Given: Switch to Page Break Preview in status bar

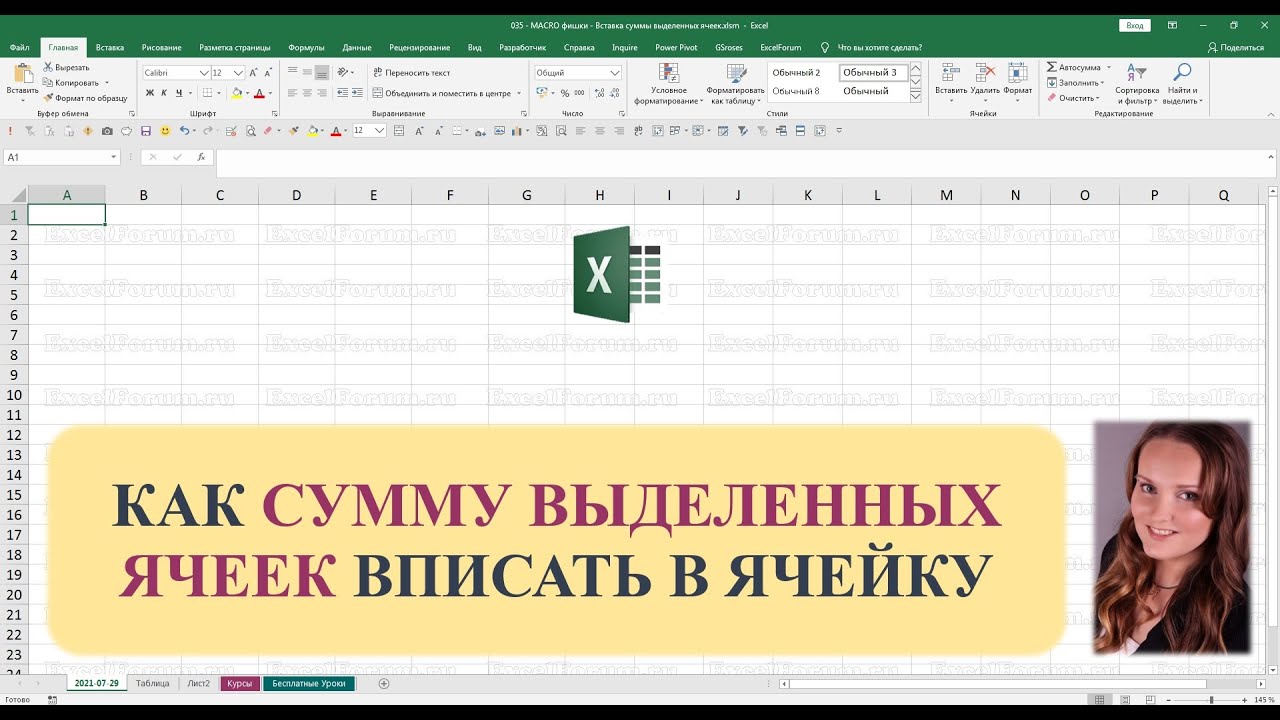Looking at the screenshot, I should pyautogui.click(x=1152, y=700).
